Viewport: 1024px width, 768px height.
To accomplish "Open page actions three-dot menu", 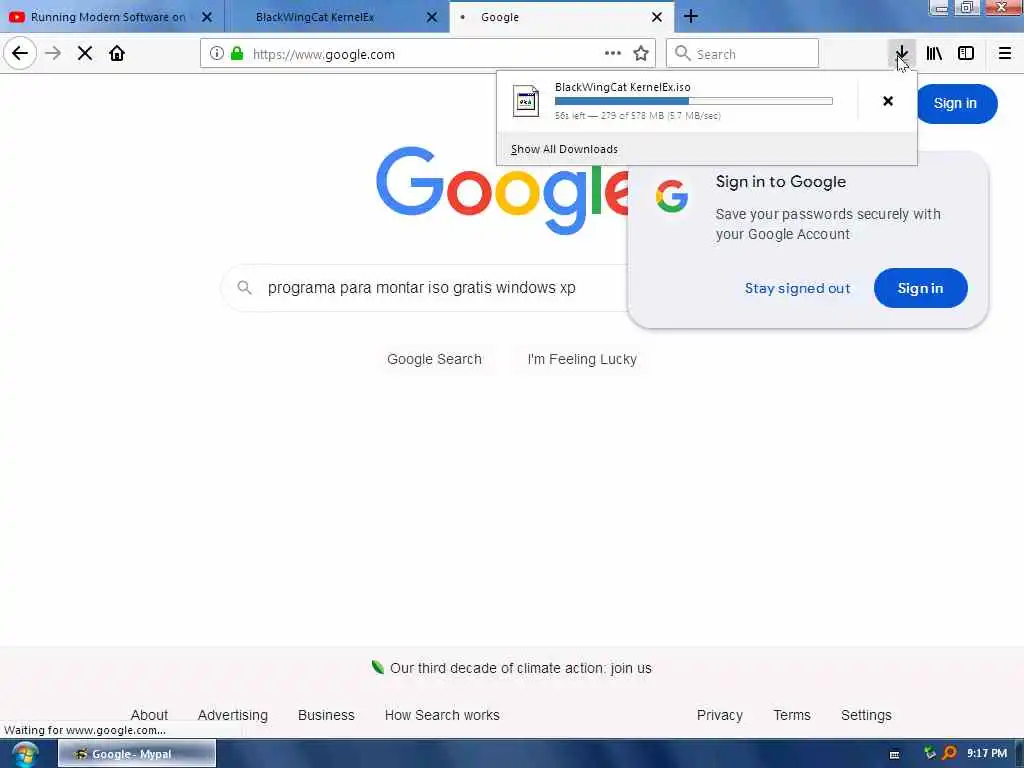I will (613, 54).
